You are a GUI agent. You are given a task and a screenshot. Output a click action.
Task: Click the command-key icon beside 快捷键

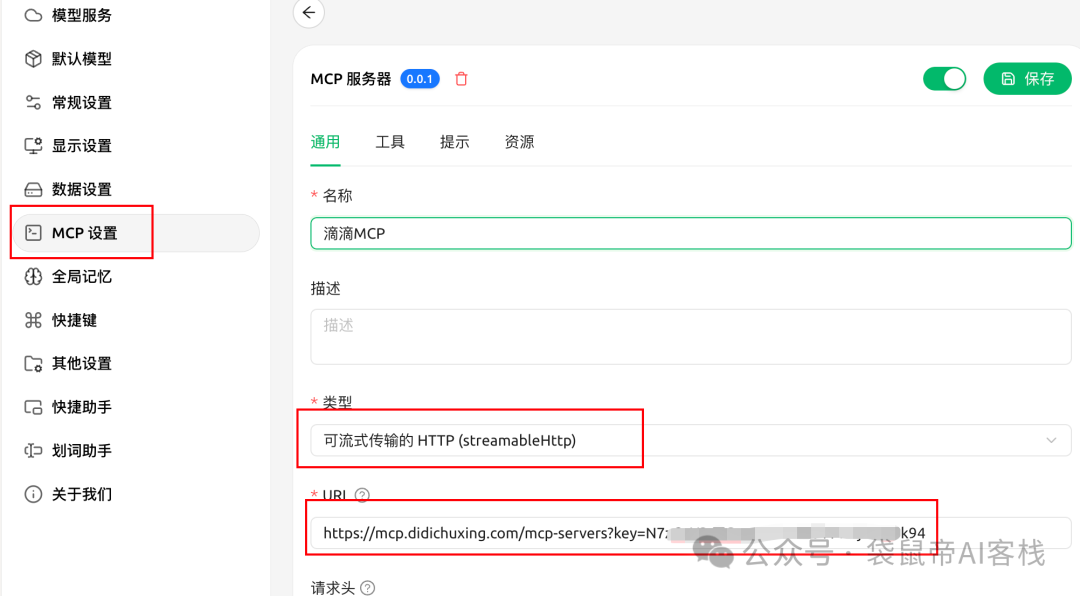[33, 320]
